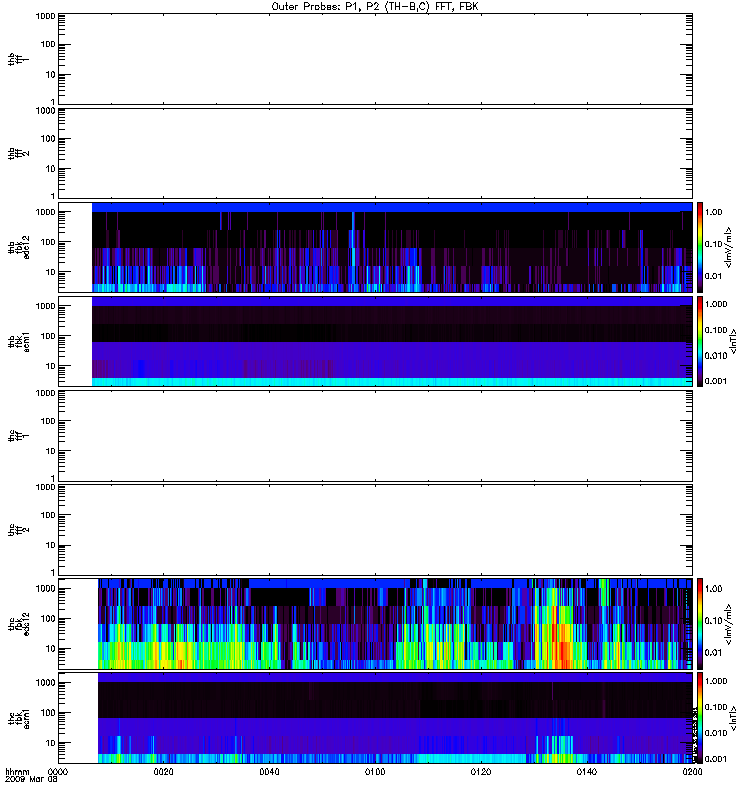Click the thc fbk scm1 spectrogram plot
Screen dimensions: 750x800
pos(376,718)
